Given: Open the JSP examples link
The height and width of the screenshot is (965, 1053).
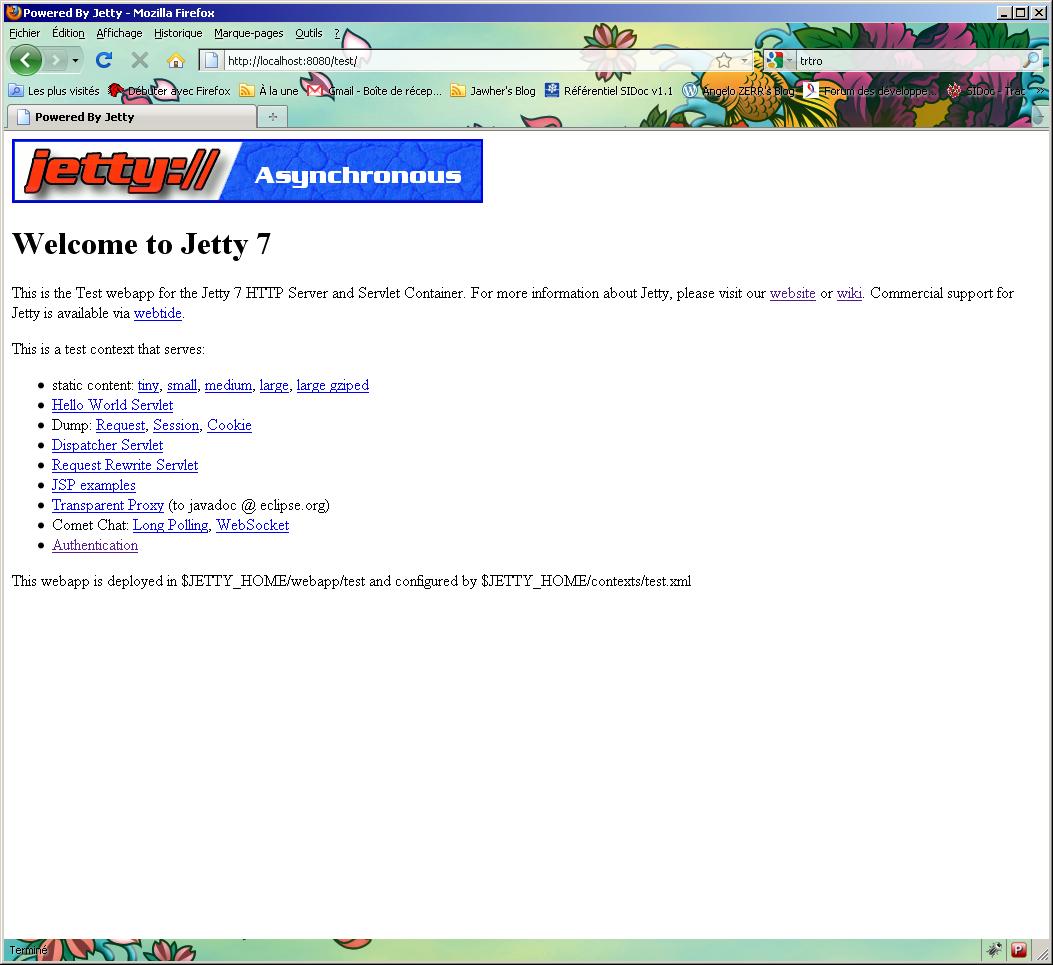Looking at the screenshot, I should coord(93,486).
